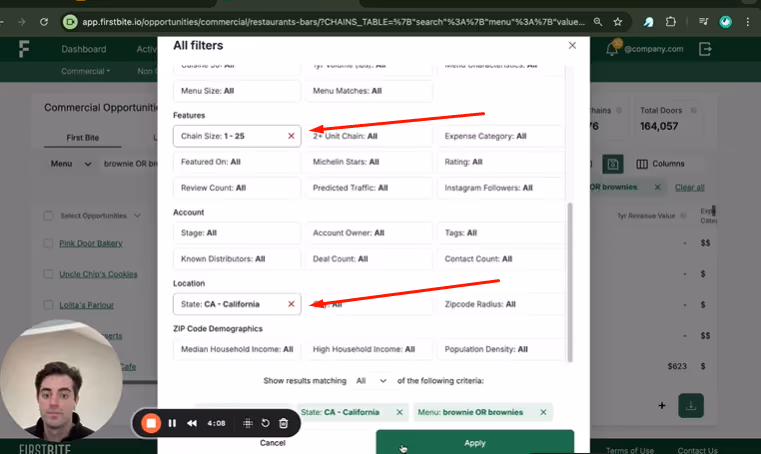761x454 pixels.
Task: Open the recording grid options icon
Action: point(248,423)
